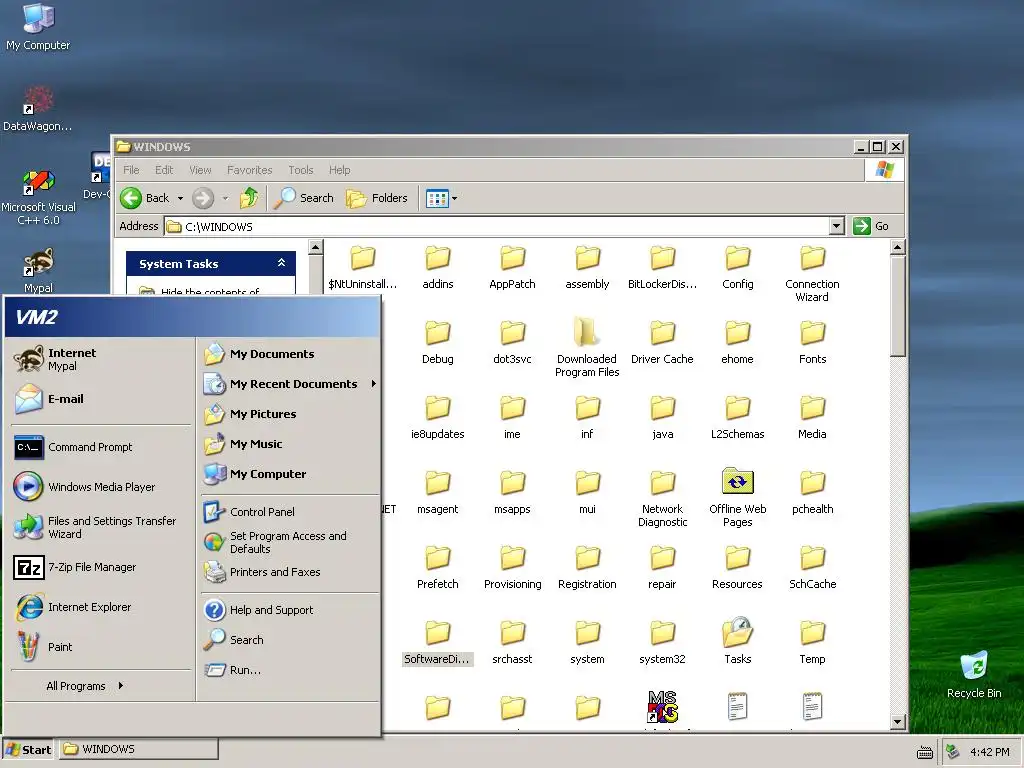1024x768 pixels.
Task: Click the task pane scrollbar up arrow
Action: (315, 247)
